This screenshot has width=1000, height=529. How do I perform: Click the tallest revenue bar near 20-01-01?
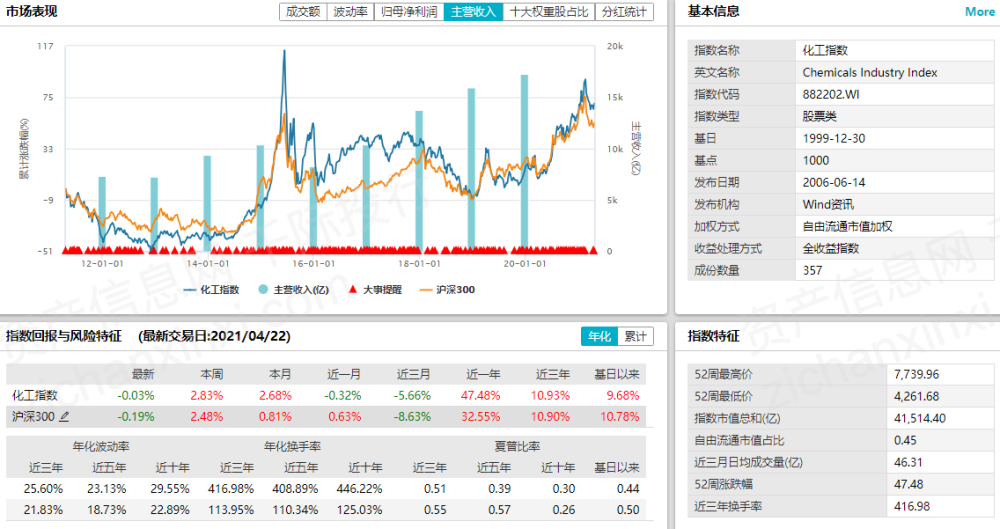523,160
